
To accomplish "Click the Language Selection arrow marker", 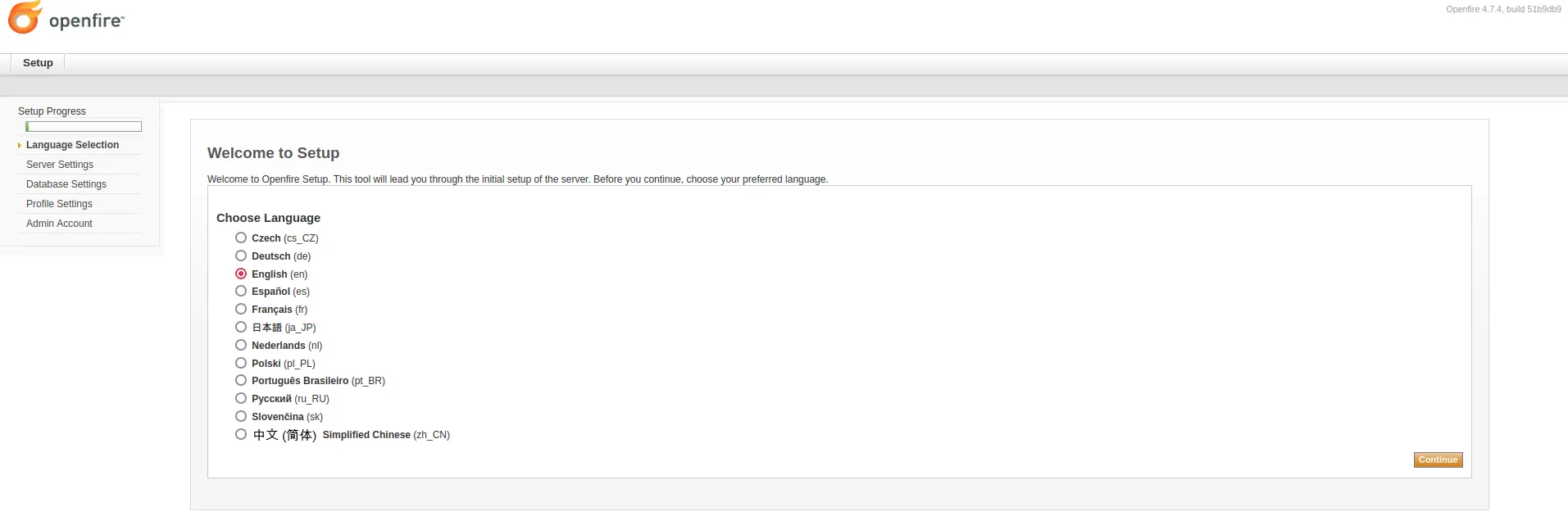I will pyautogui.click(x=20, y=146).
